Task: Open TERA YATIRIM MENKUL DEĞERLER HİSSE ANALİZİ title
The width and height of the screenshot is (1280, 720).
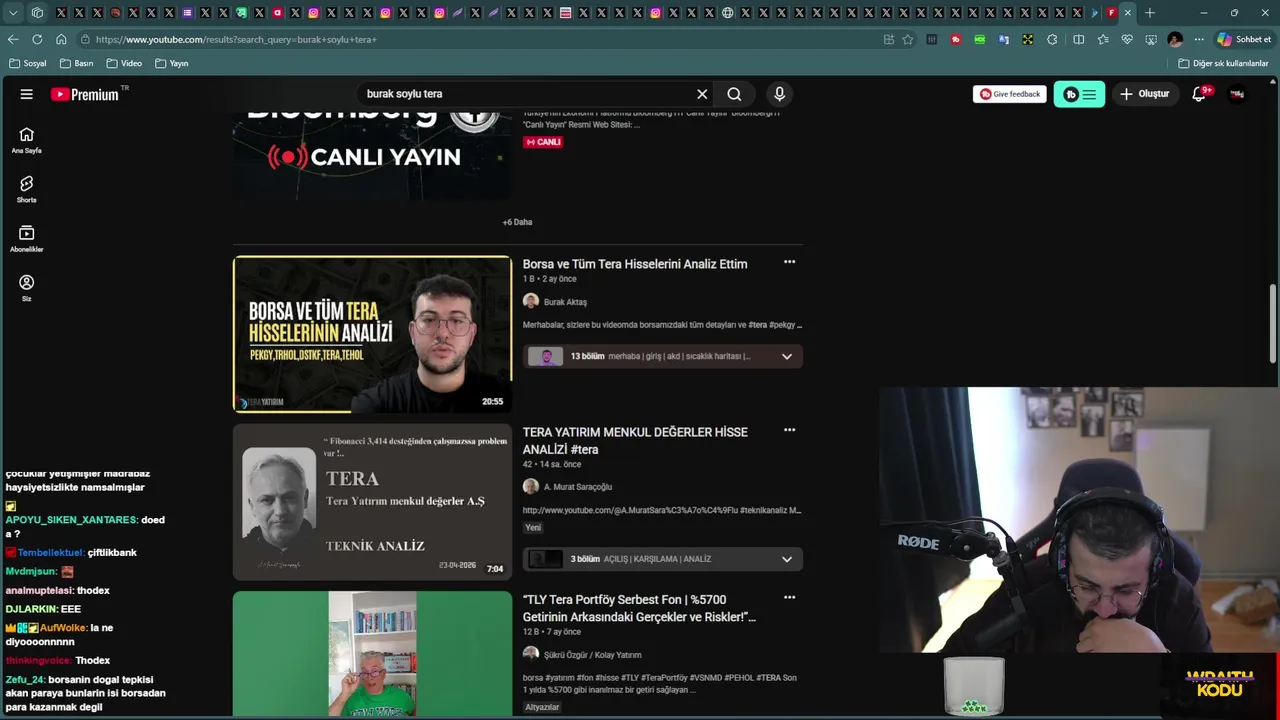Action: pyautogui.click(x=635, y=441)
